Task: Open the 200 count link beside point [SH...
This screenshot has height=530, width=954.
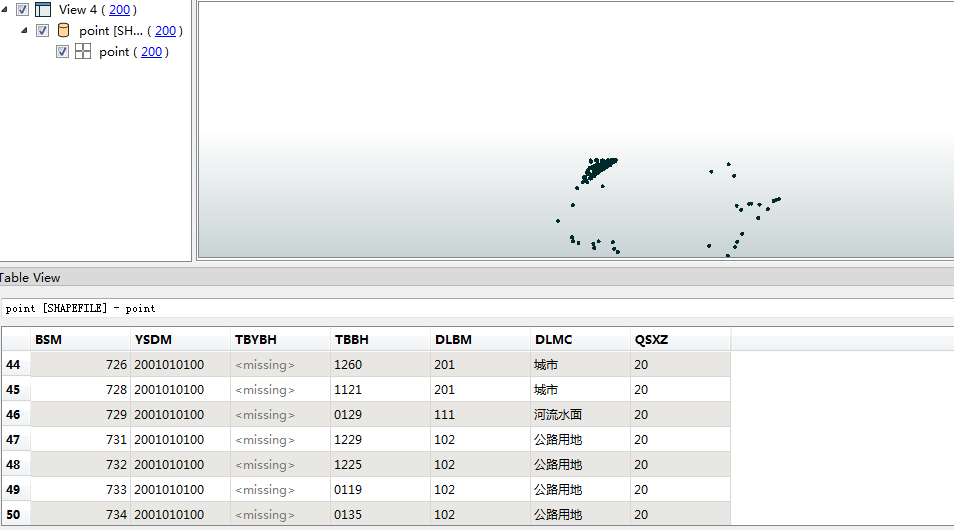Action: click(x=165, y=30)
